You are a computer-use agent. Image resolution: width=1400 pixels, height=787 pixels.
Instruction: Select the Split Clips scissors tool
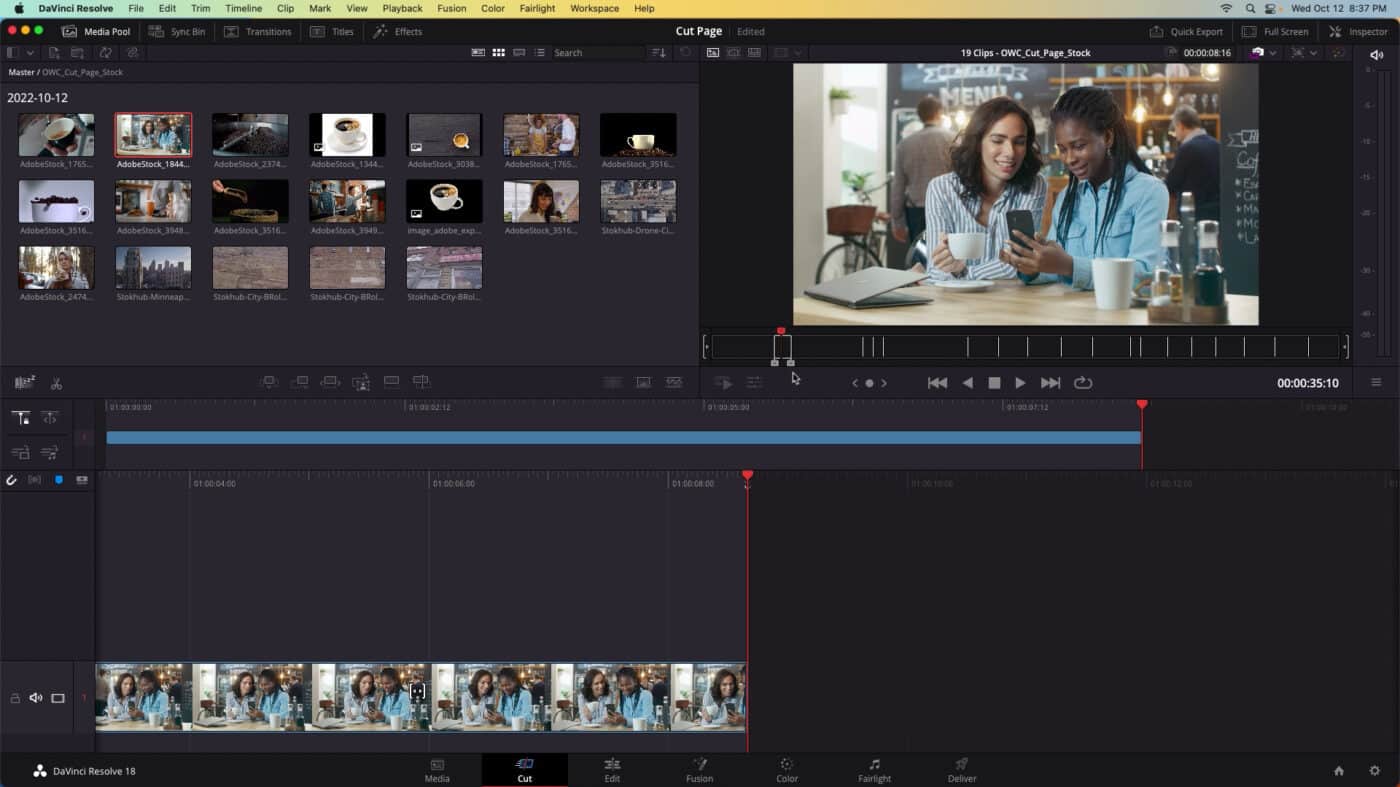pos(56,383)
